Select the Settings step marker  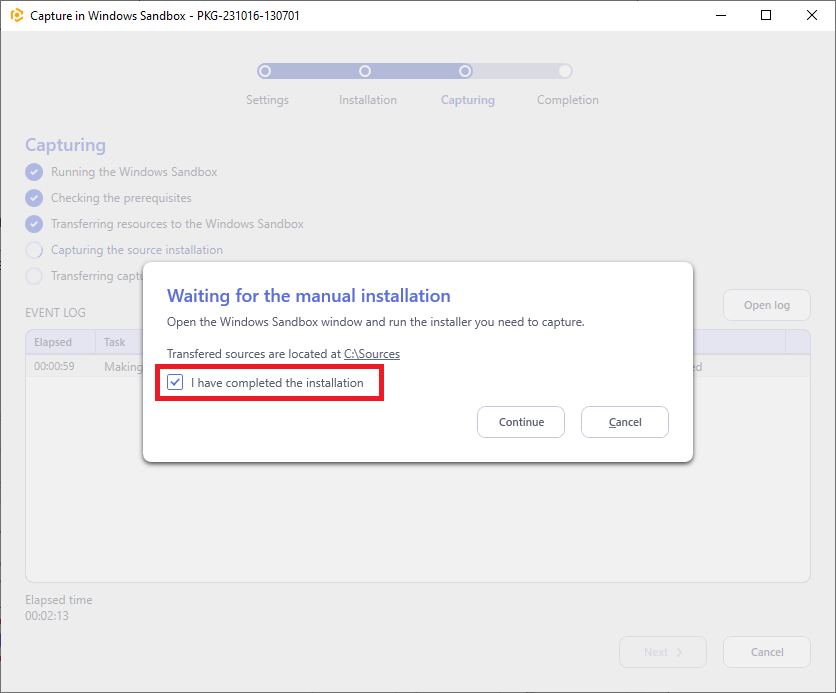pos(265,71)
